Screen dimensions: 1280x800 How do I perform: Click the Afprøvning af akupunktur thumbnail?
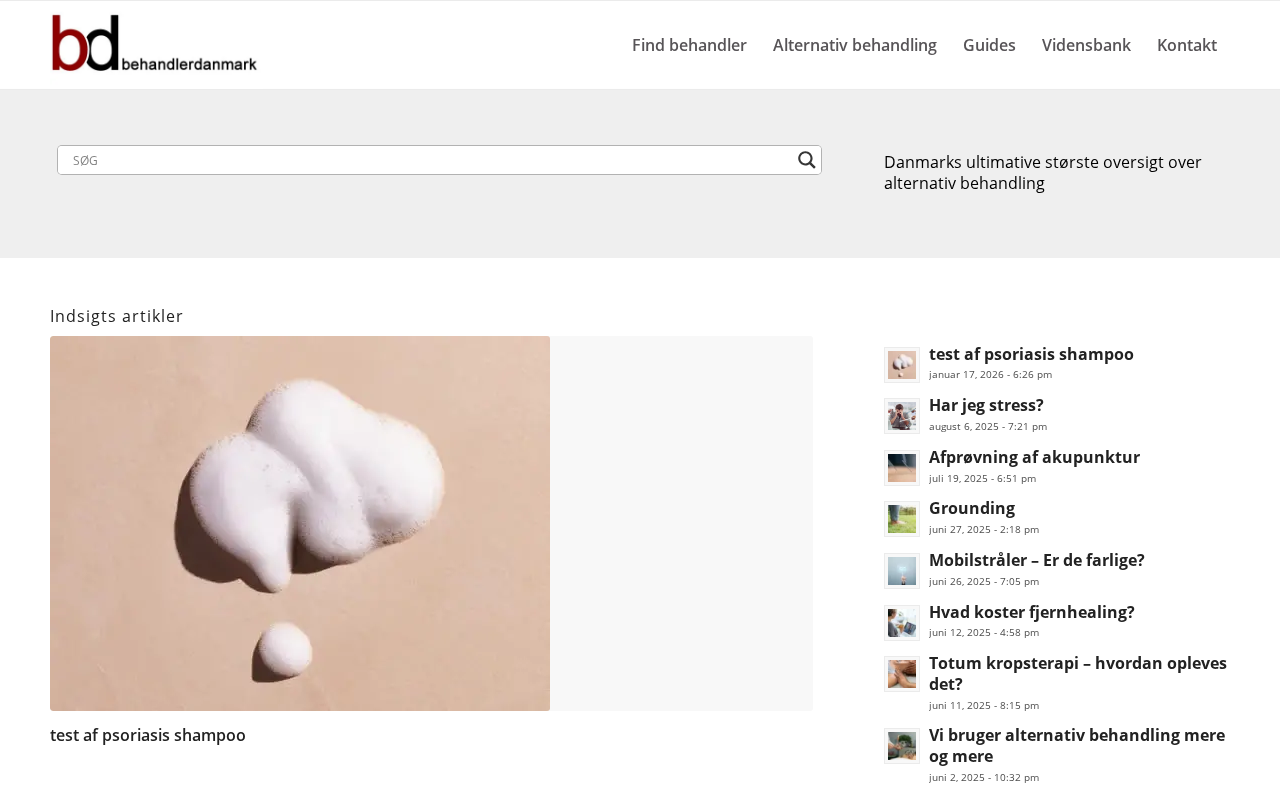[901, 468]
